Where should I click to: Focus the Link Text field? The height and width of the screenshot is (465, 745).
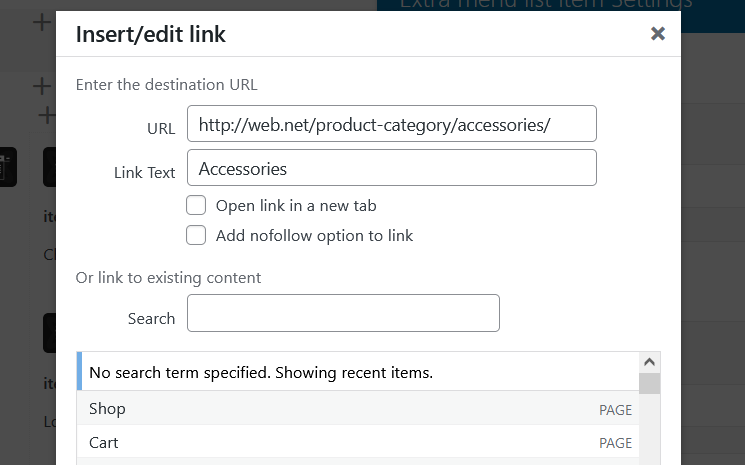(x=391, y=168)
